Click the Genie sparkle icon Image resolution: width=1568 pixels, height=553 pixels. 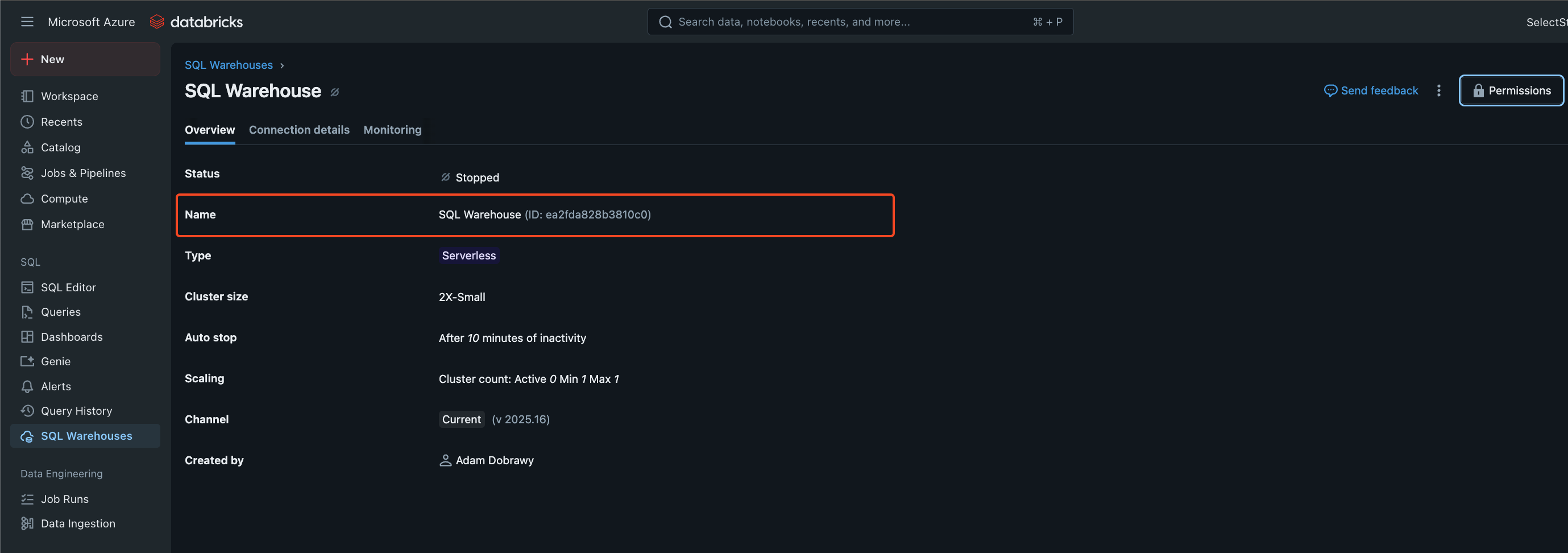tap(27, 361)
